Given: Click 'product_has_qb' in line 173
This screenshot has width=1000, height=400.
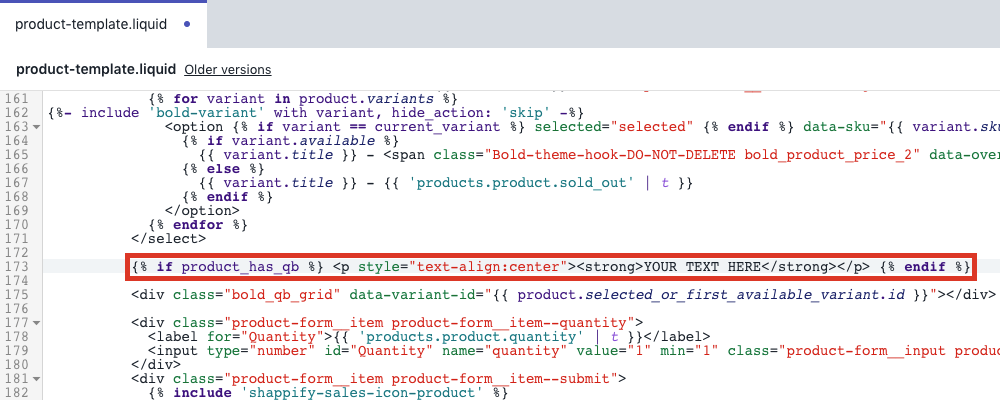Looking at the screenshot, I should coord(240,267).
